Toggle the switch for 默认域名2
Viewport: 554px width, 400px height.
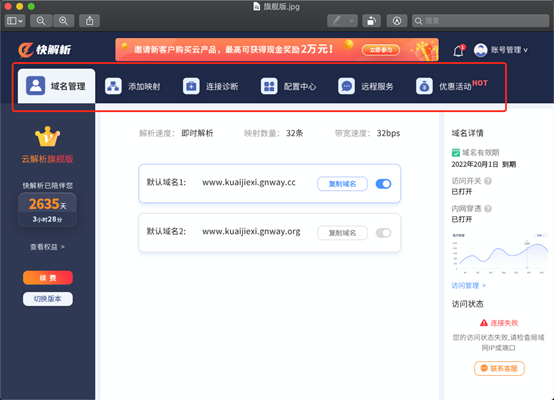[383, 233]
